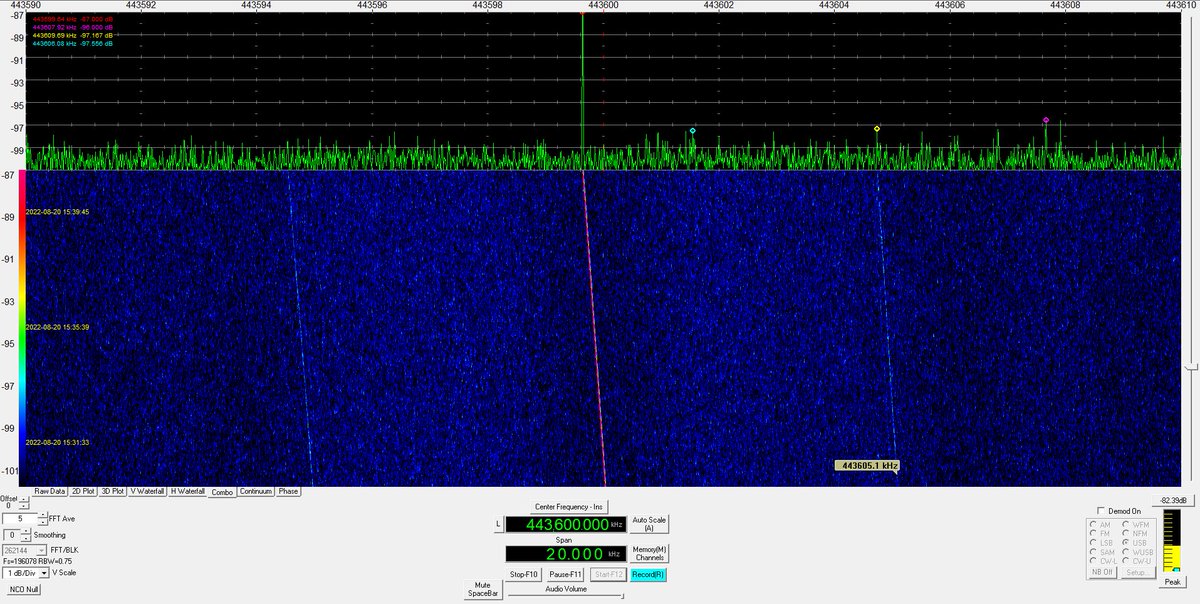Select the SAM demodulation radio button
The height and width of the screenshot is (604, 1200).
(1094, 551)
